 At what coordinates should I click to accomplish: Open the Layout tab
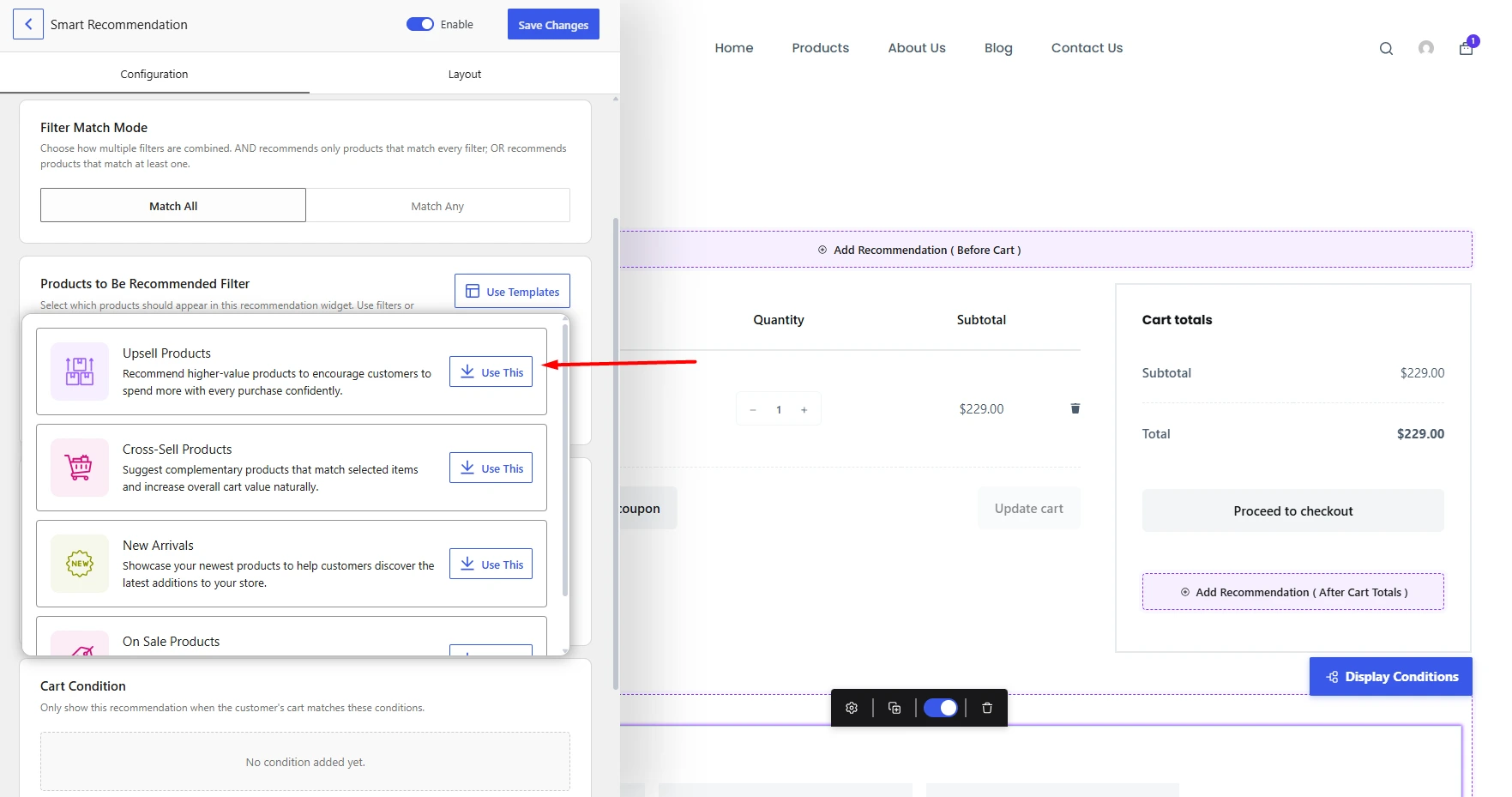(x=465, y=75)
